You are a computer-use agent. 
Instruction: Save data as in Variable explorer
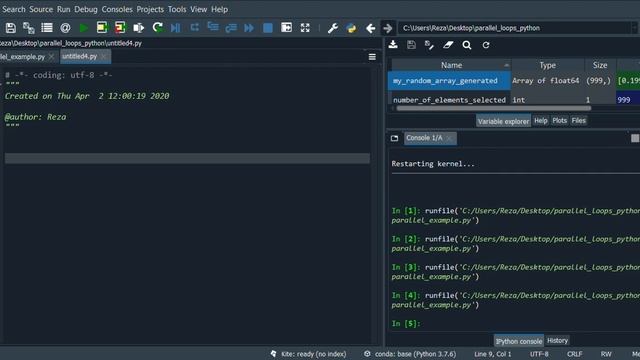tap(429, 45)
